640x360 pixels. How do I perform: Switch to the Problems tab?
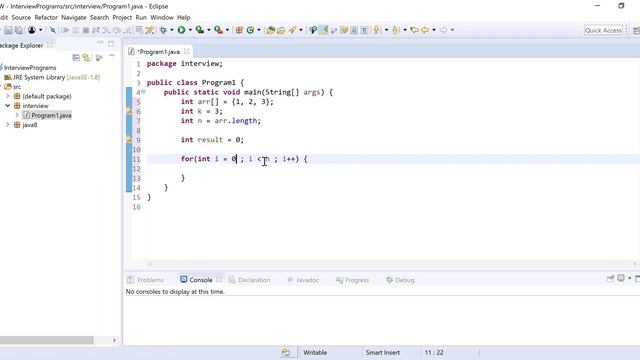(146, 280)
